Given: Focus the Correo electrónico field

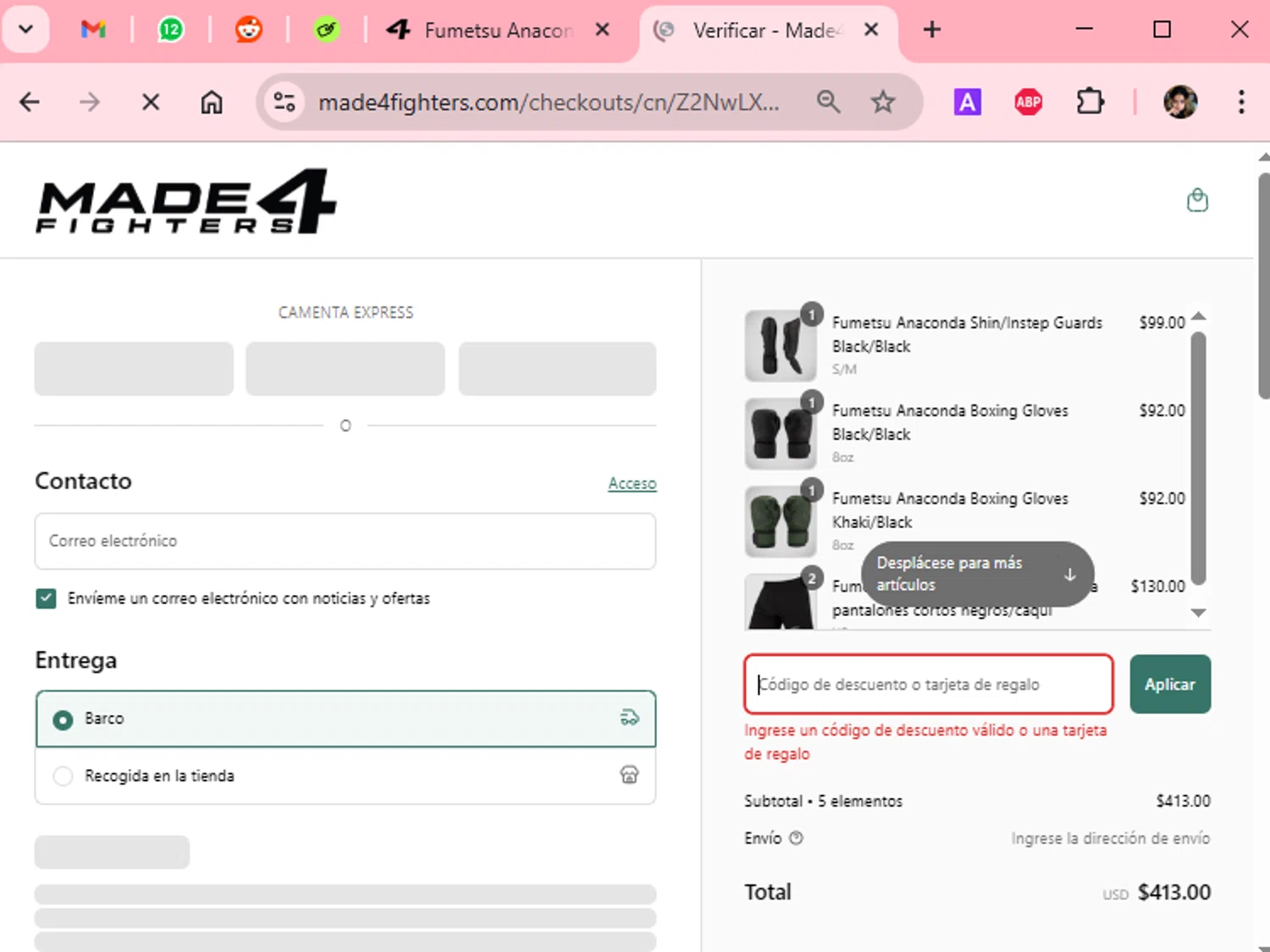Looking at the screenshot, I should [345, 541].
